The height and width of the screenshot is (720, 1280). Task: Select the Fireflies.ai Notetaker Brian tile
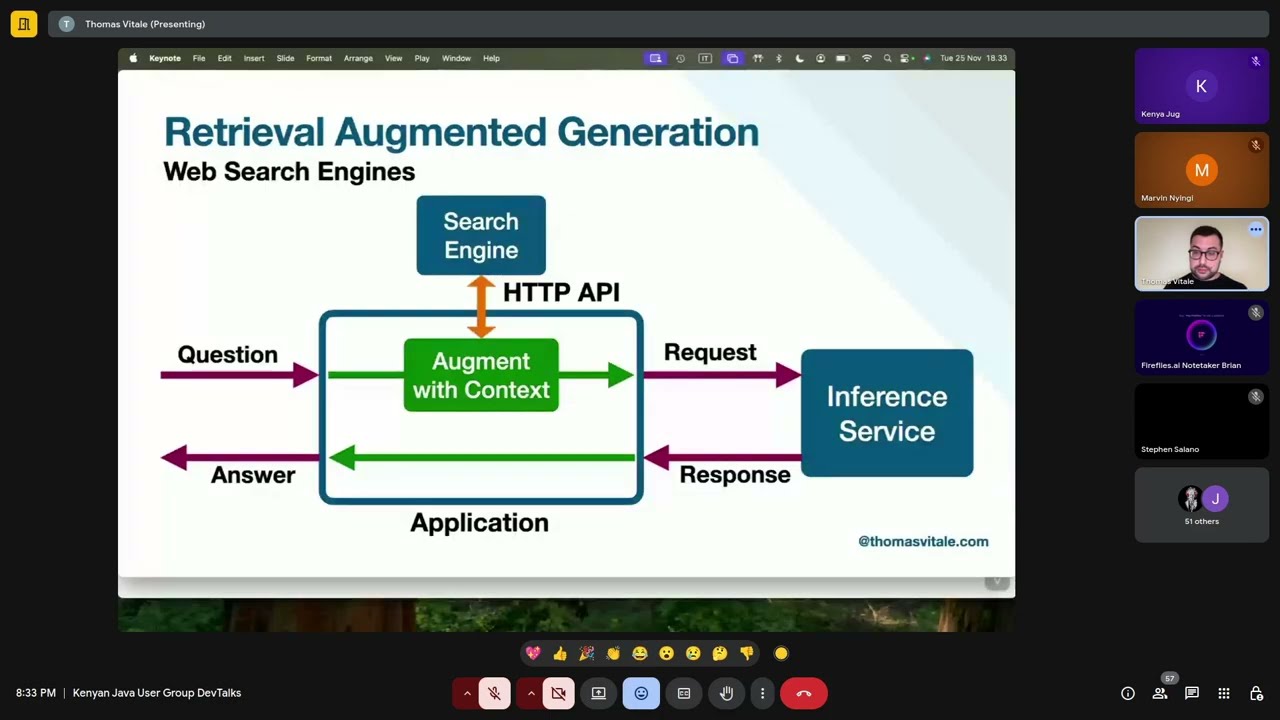1201,337
